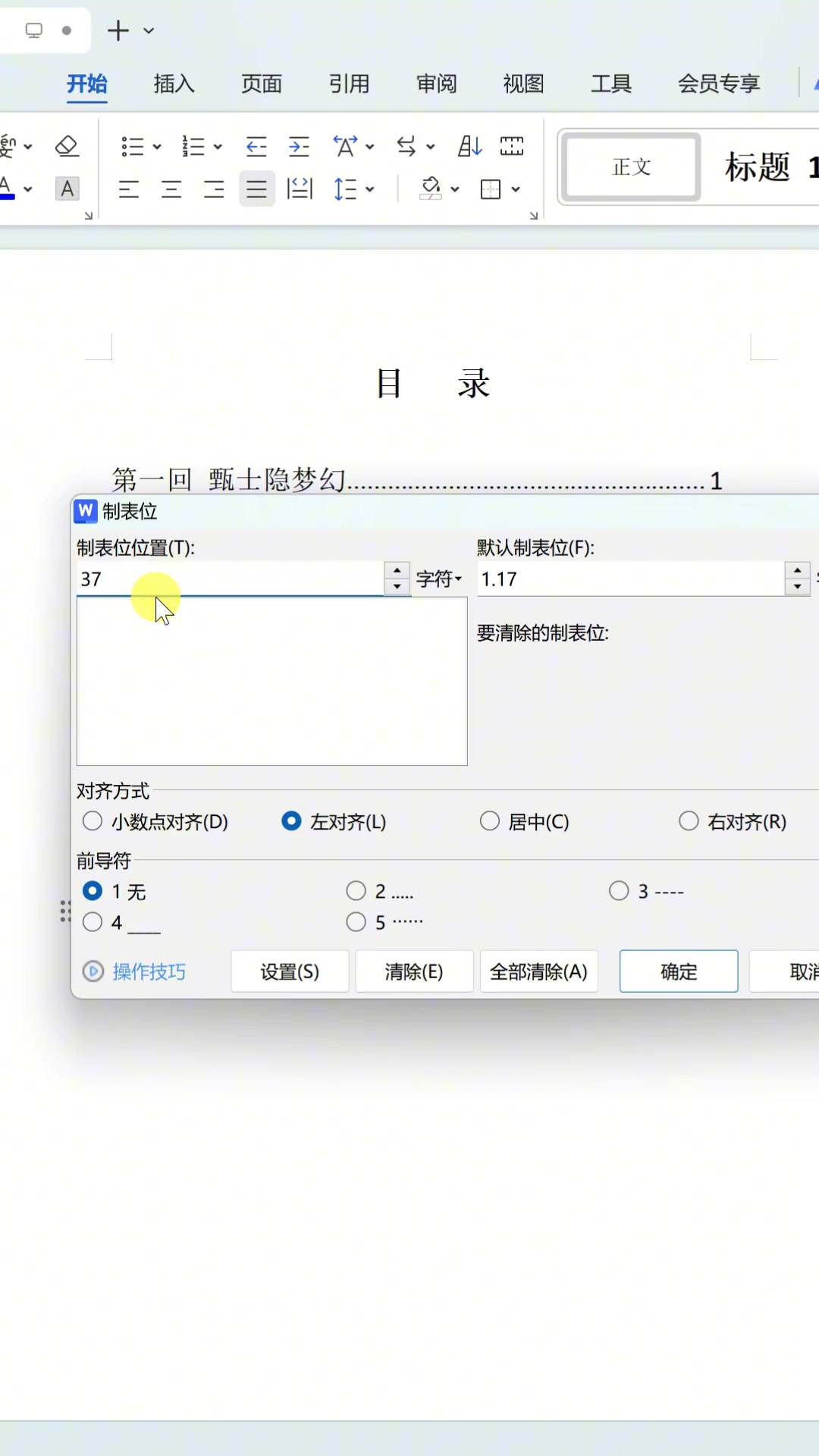Screen dimensions: 819x1456
Task: Confirm with the 确定 button
Action: point(679,971)
